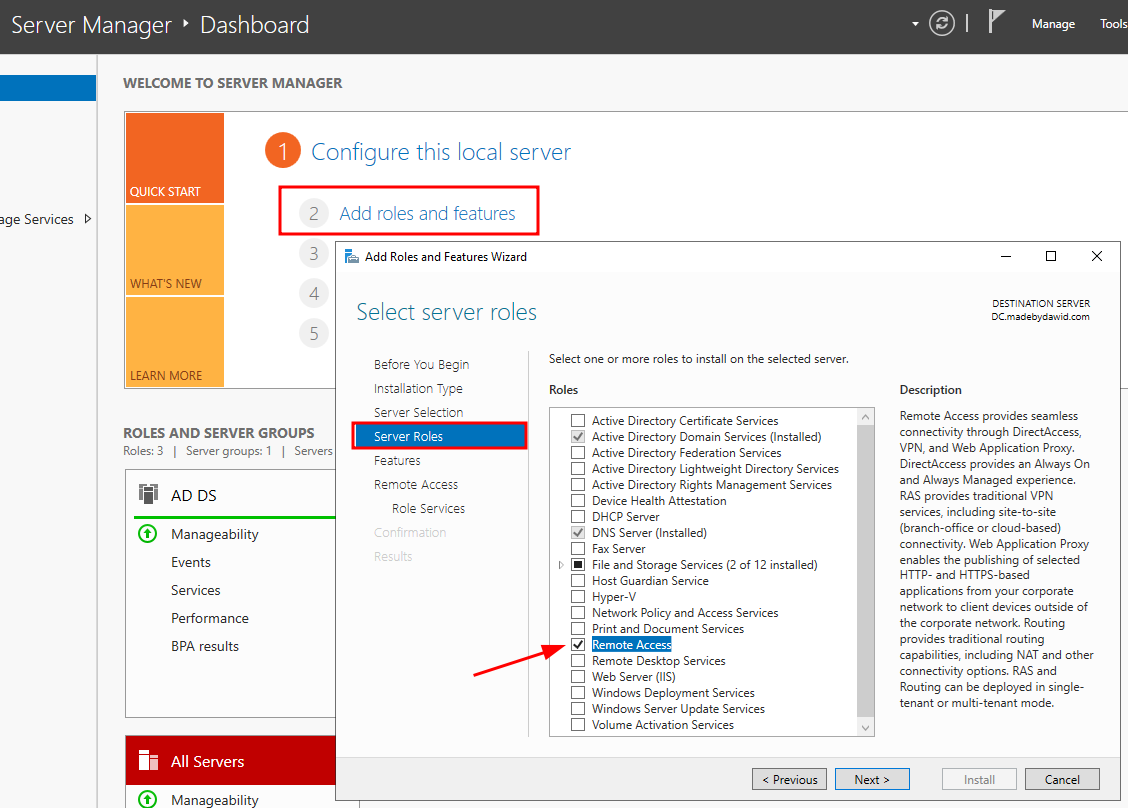Open AD DS Events

tap(191, 562)
